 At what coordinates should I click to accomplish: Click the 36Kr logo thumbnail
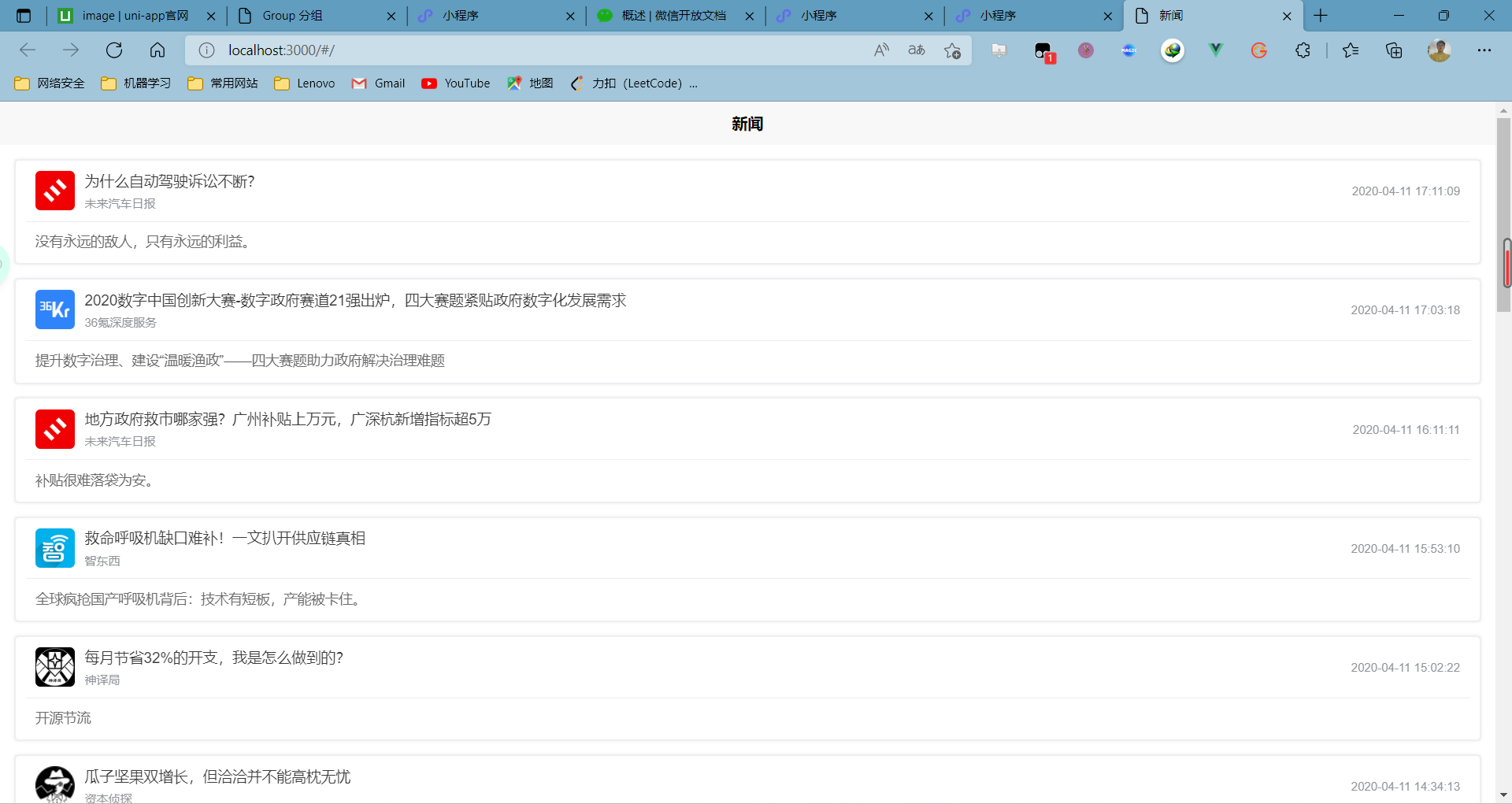coord(55,309)
